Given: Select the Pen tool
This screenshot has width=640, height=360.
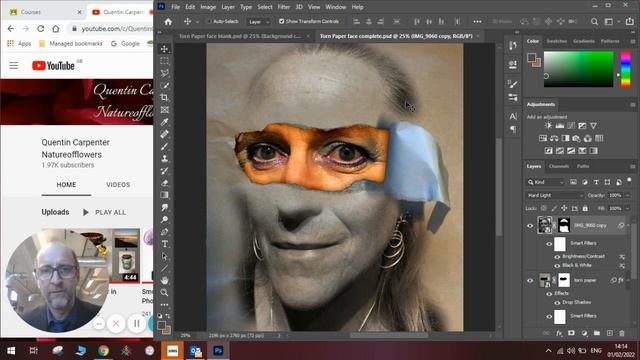Looking at the screenshot, I should tap(164, 232).
